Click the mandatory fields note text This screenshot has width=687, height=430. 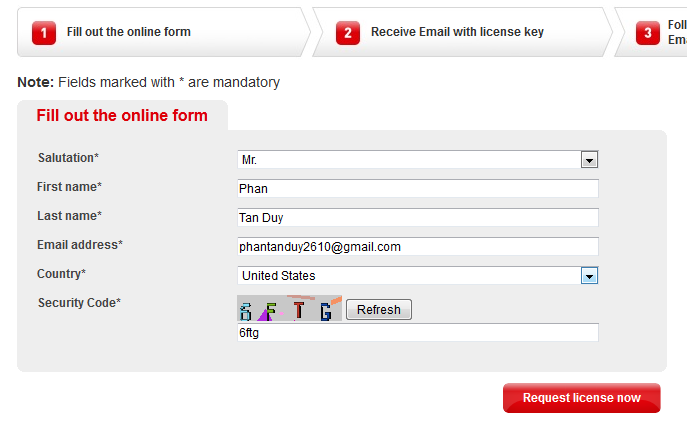[x=148, y=82]
